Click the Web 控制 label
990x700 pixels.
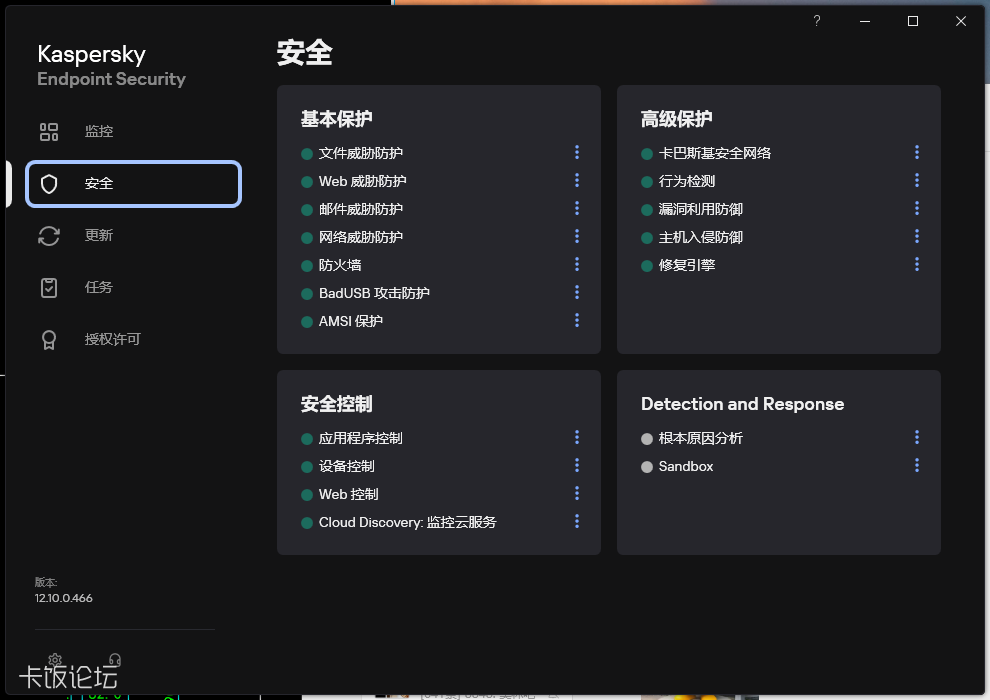coord(349,494)
